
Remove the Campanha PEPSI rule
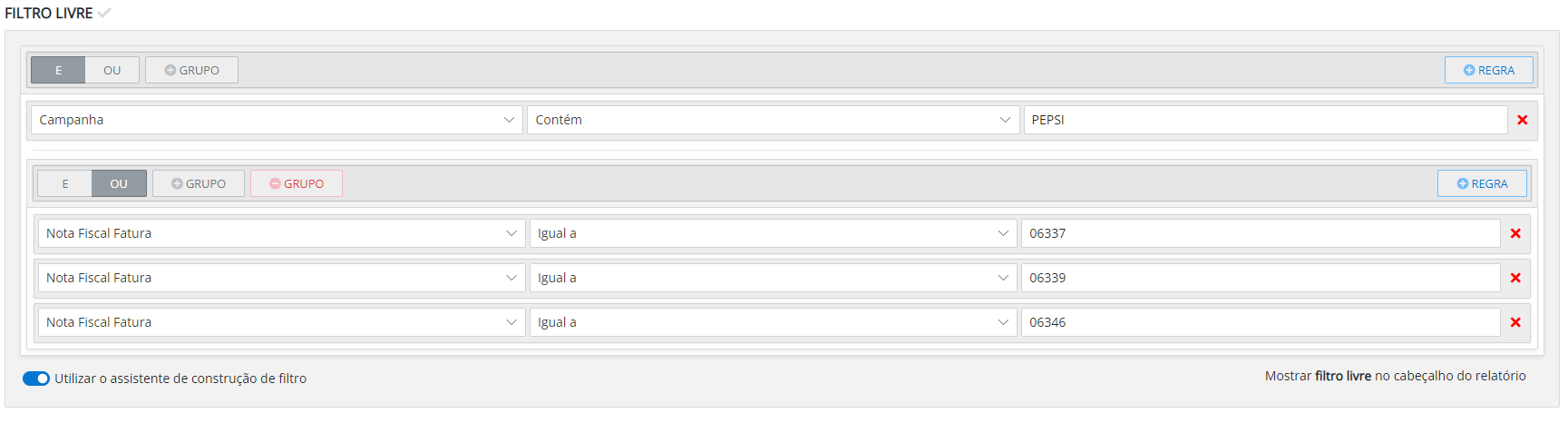[1522, 120]
